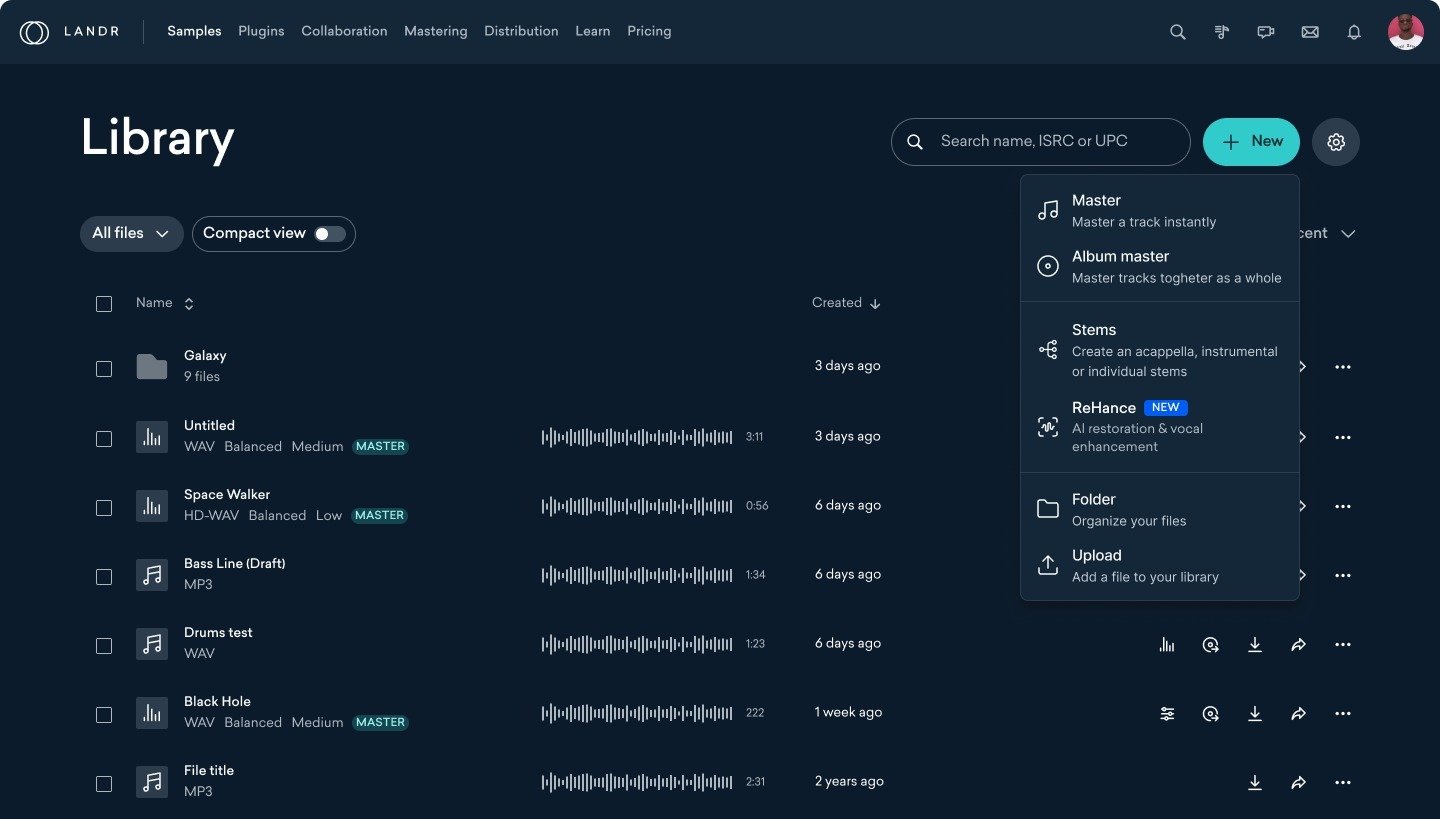Click the LANDR logo in the header
1440x819 pixels.
tap(69, 32)
